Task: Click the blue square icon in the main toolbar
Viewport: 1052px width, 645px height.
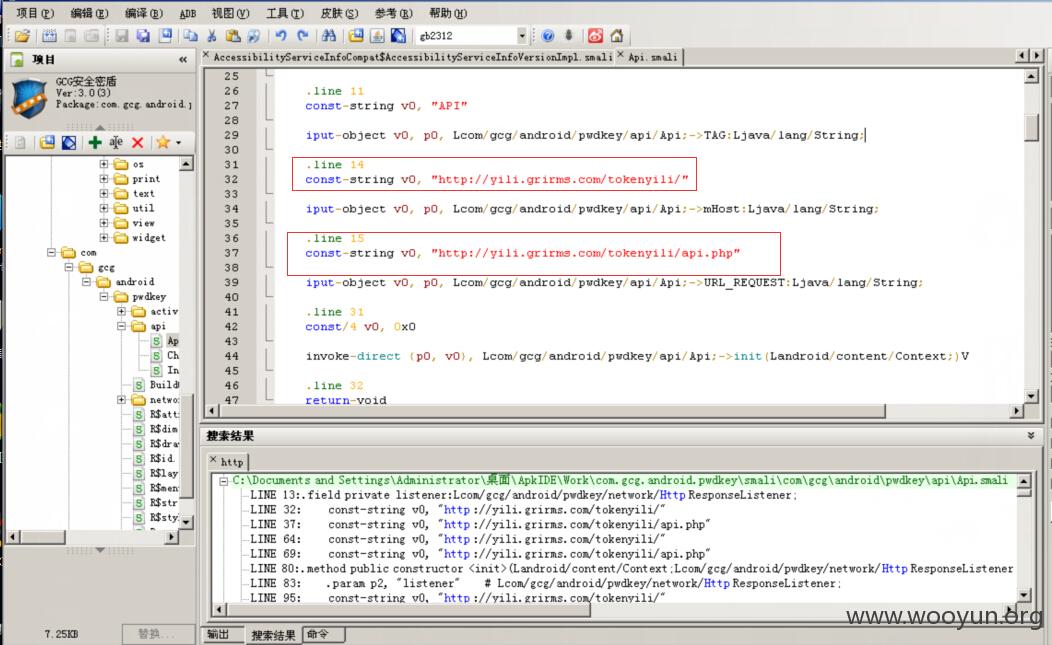Action: pyautogui.click(x=399, y=36)
